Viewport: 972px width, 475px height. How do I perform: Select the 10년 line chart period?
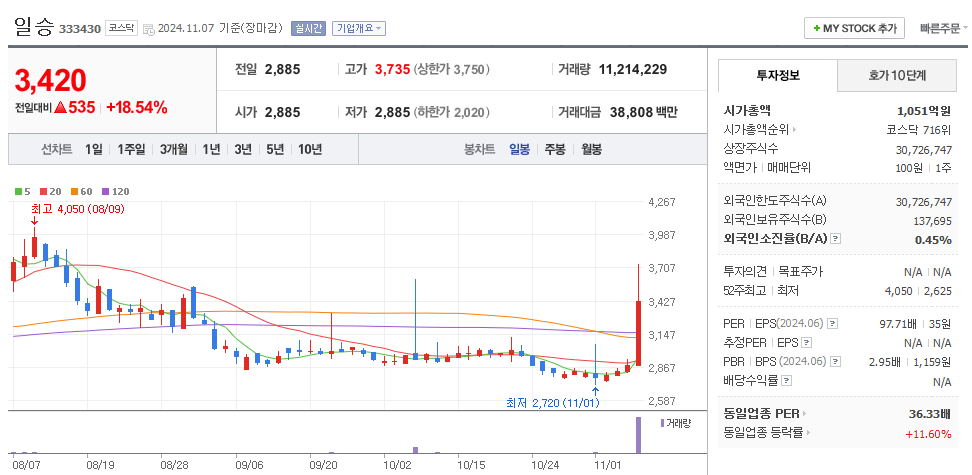(x=309, y=149)
